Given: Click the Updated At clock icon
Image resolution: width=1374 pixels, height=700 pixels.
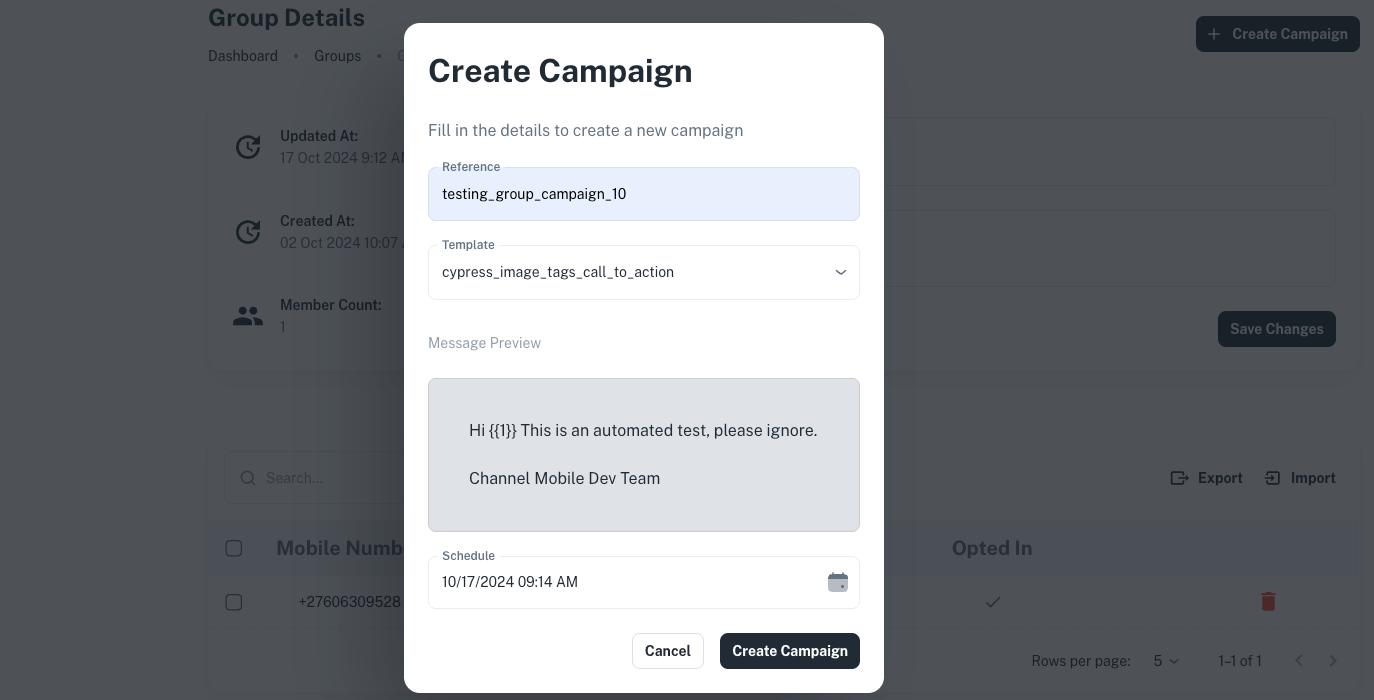Looking at the screenshot, I should click(x=248, y=147).
